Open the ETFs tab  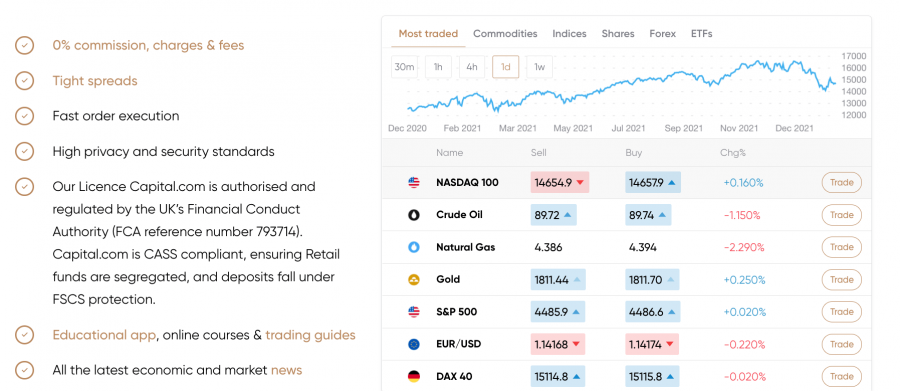[x=701, y=34]
